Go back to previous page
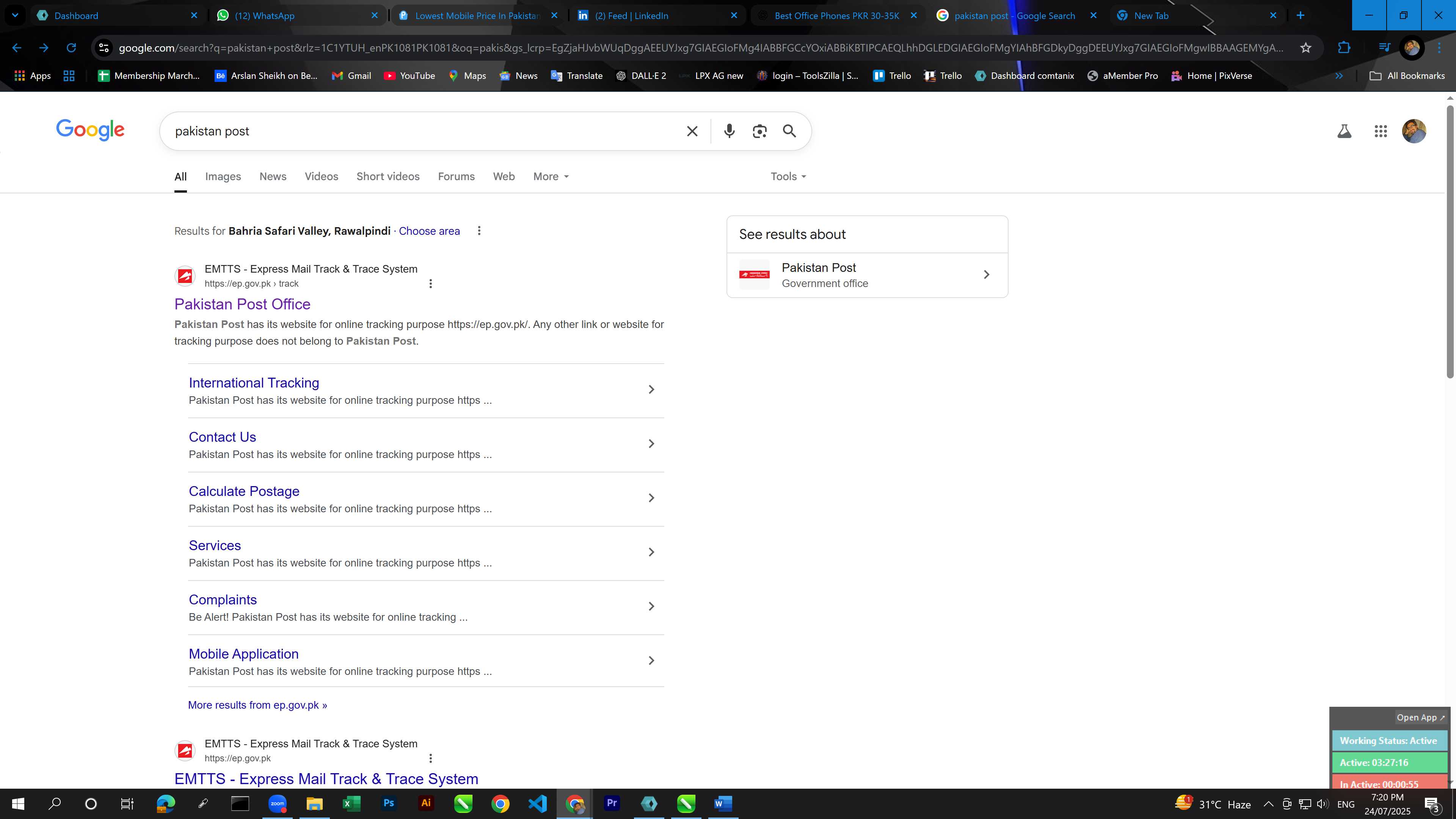 [16, 47]
